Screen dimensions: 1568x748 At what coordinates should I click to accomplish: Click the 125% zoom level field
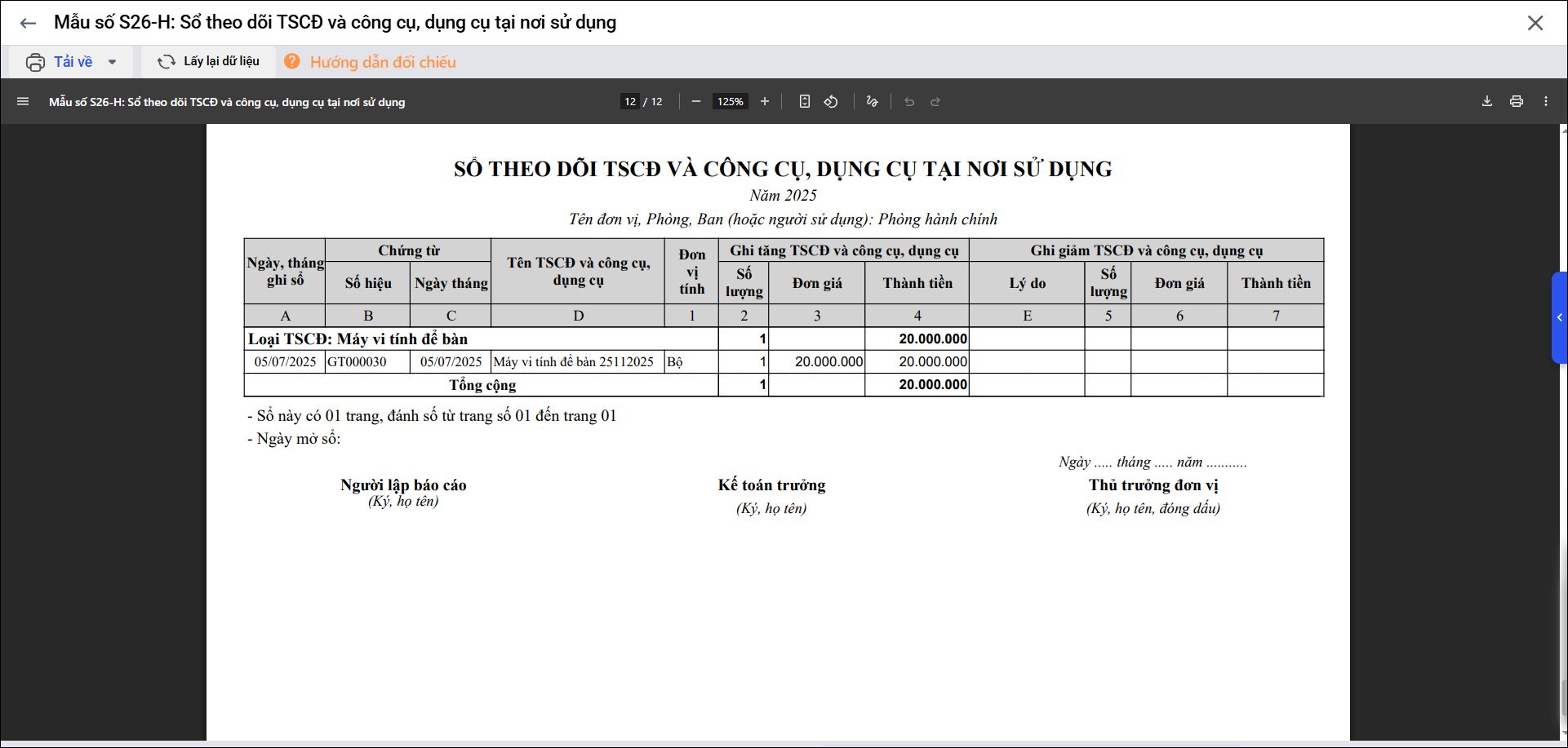point(730,102)
